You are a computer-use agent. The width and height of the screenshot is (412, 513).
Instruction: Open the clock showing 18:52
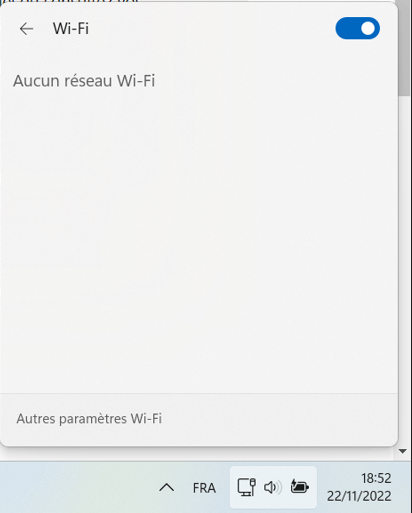(376, 478)
